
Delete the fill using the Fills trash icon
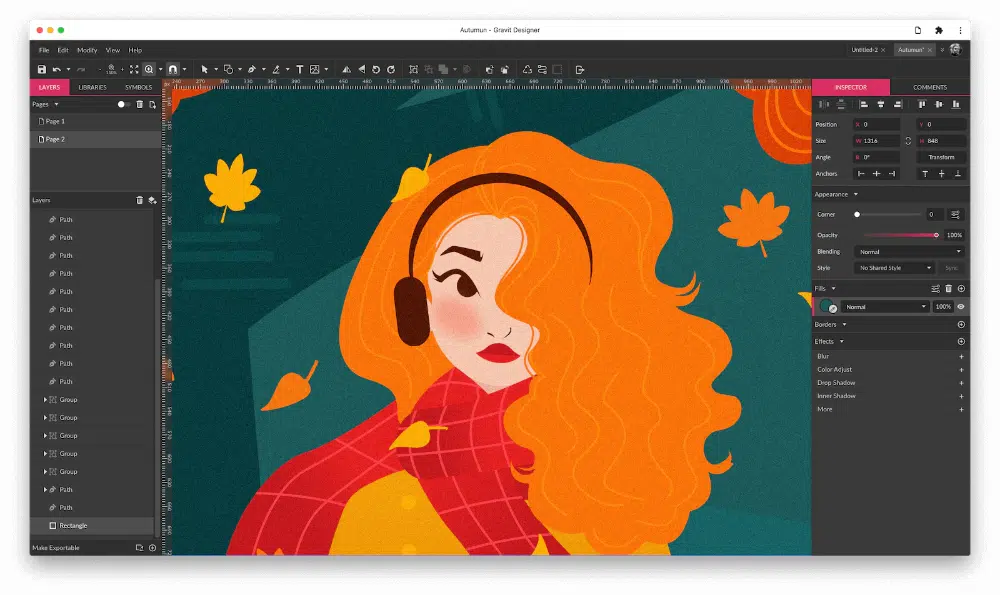point(948,288)
